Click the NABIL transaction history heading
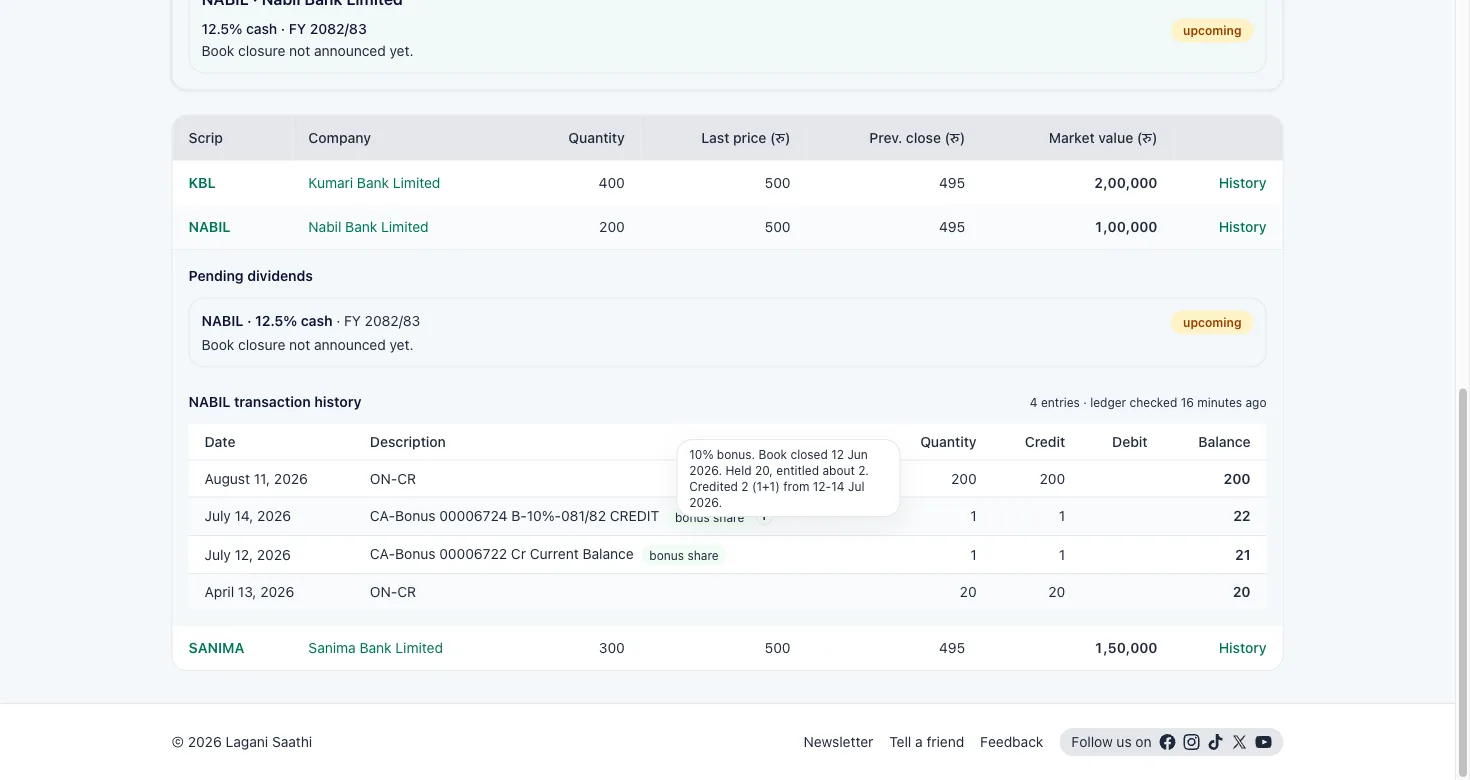This screenshot has width=1470, height=780. pos(275,402)
